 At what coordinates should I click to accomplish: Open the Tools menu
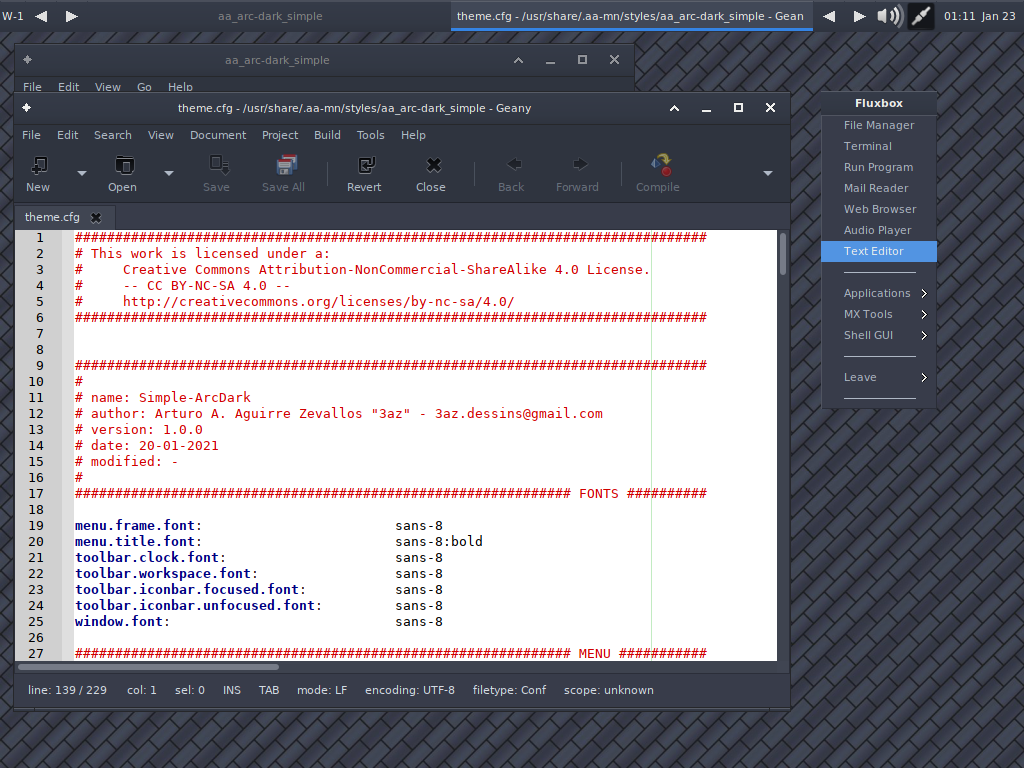370,135
